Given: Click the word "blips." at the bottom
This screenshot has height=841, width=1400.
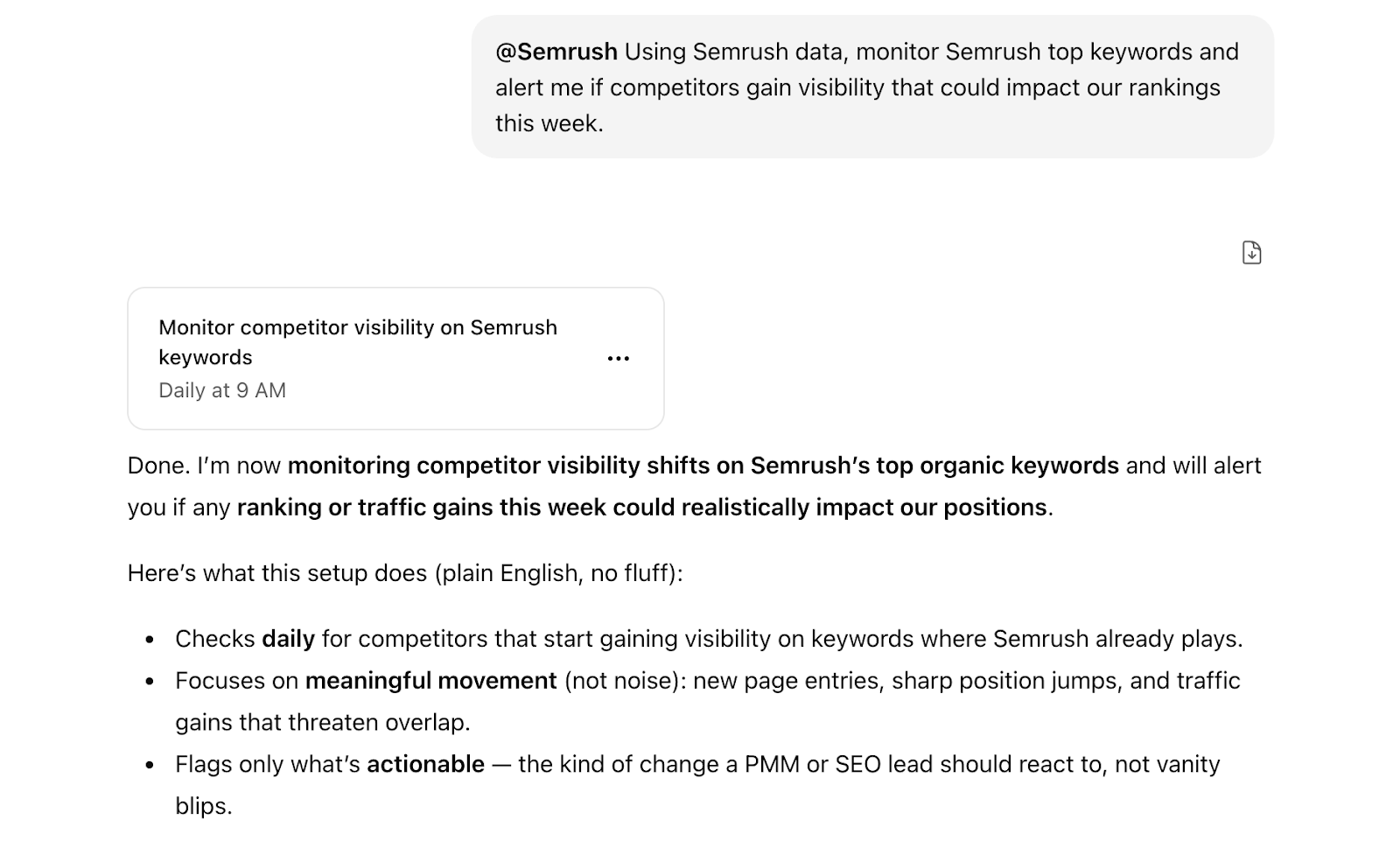Looking at the screenshot, I should coord(204,806).
